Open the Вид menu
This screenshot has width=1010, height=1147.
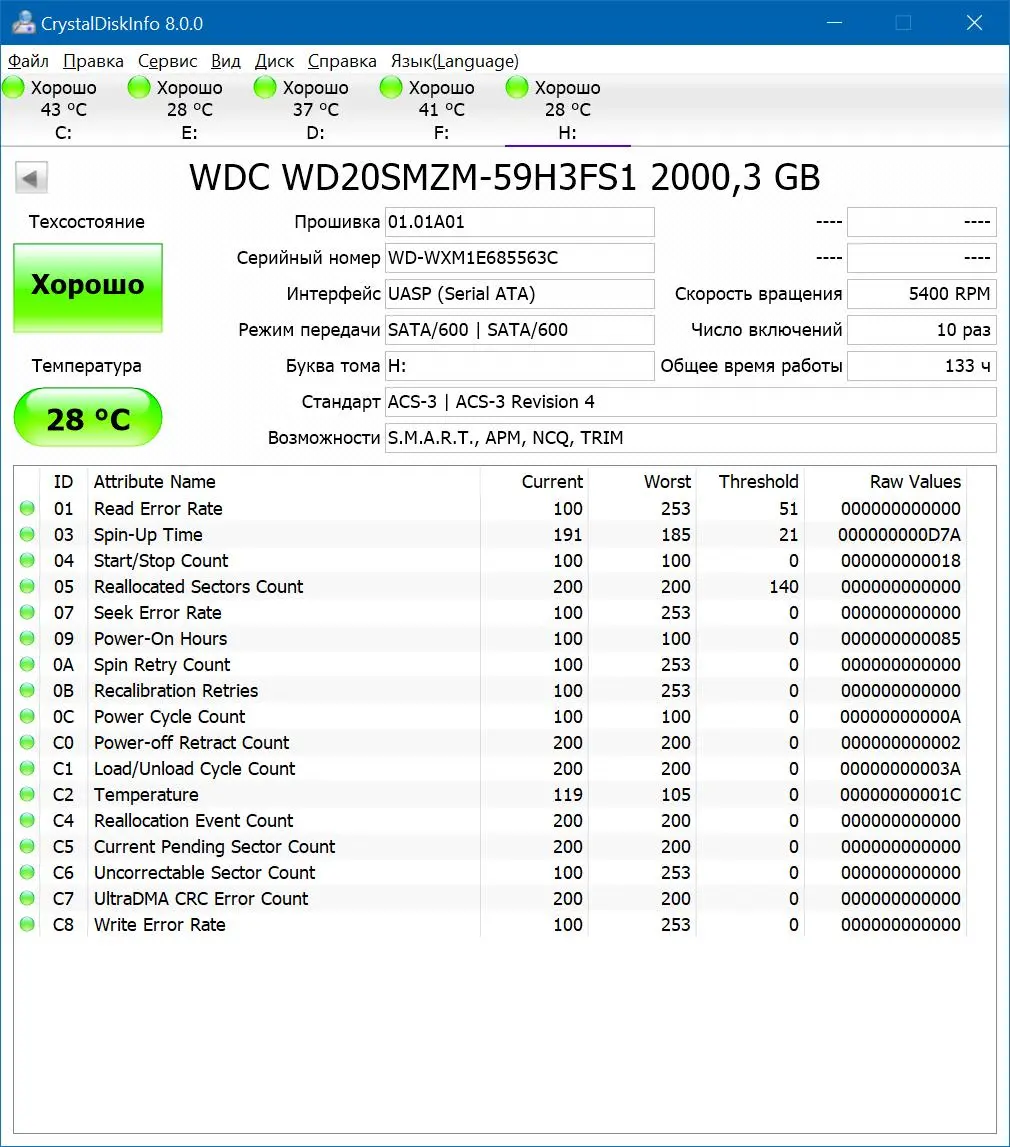click(x=226, y=61)
